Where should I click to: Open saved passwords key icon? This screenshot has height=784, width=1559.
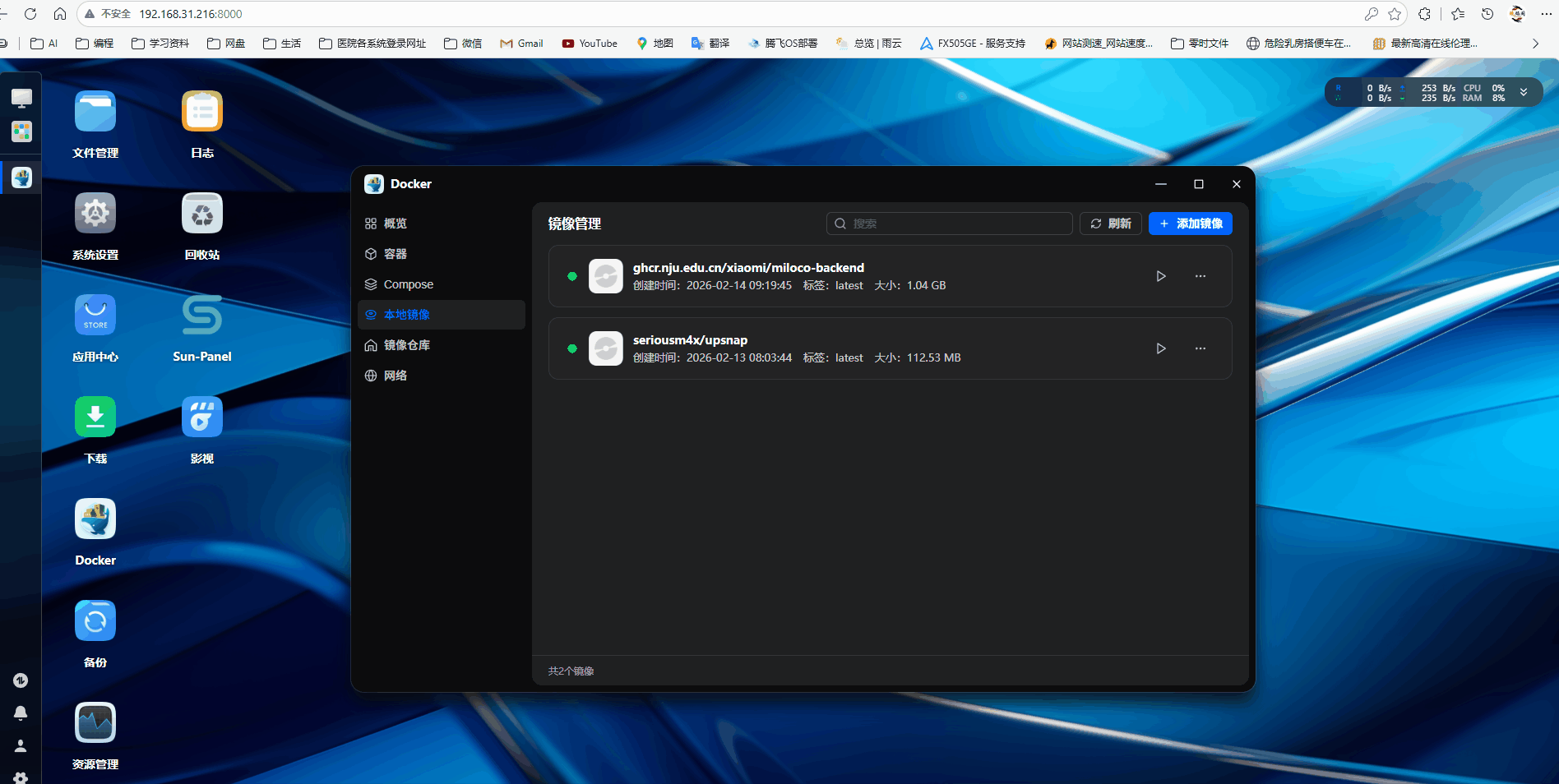coord(1371,14)
